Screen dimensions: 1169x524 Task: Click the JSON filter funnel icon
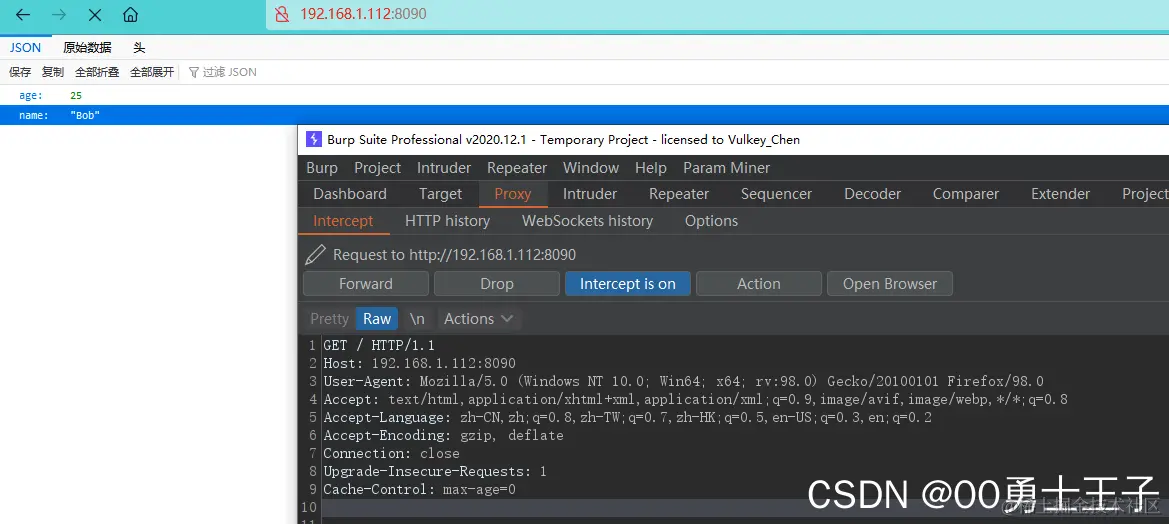point(194,72)
